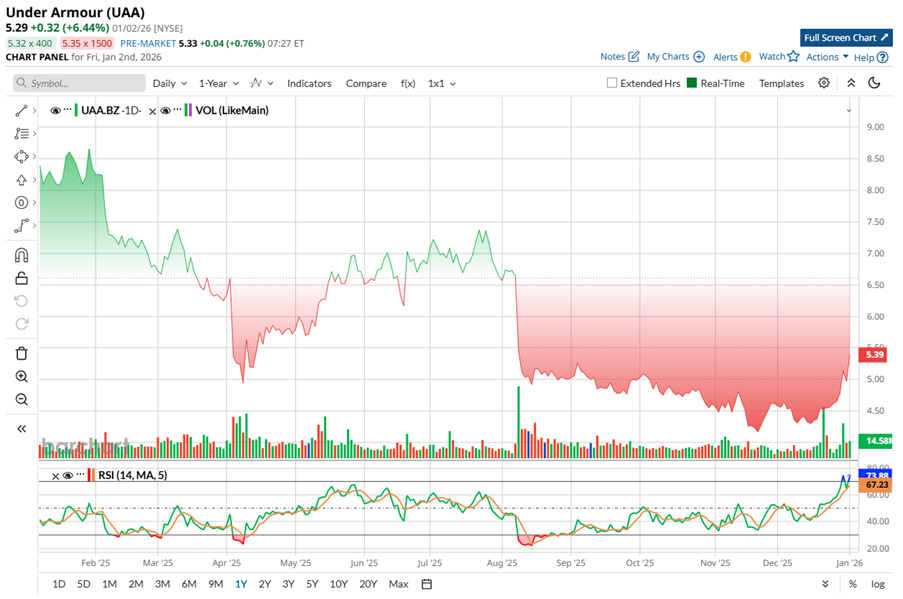The height and width of the screenshot is (599, 903).
Task: Open the Notes editor
Action: coord(620,56)
